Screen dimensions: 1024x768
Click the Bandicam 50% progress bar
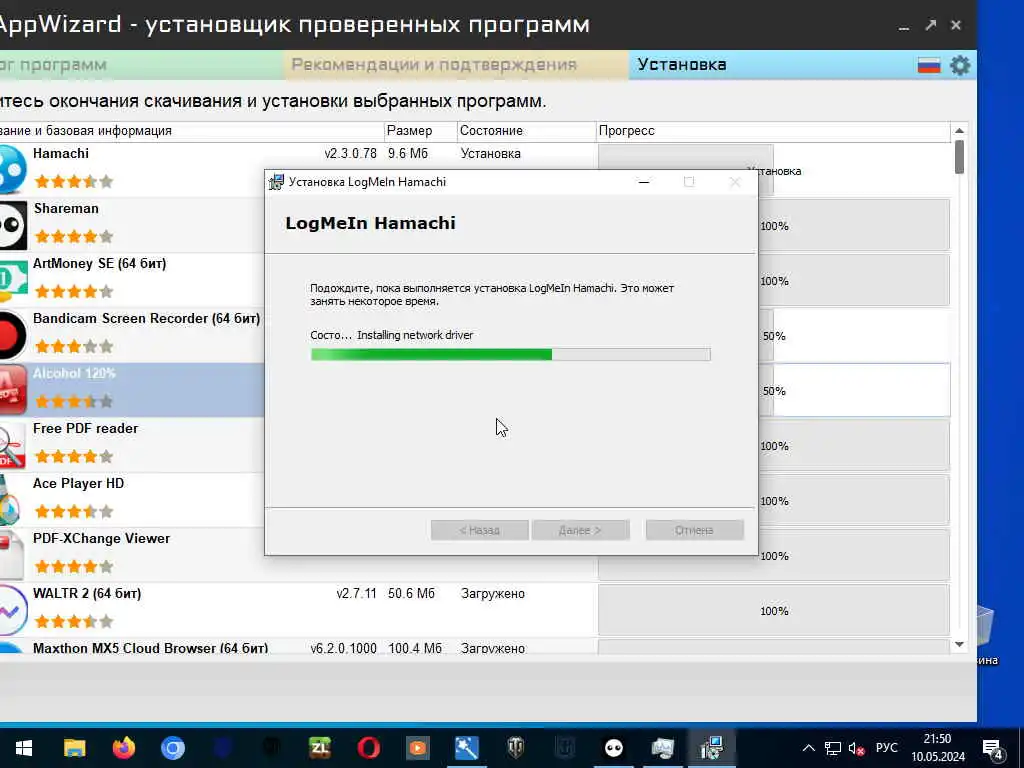coord(854,336)
